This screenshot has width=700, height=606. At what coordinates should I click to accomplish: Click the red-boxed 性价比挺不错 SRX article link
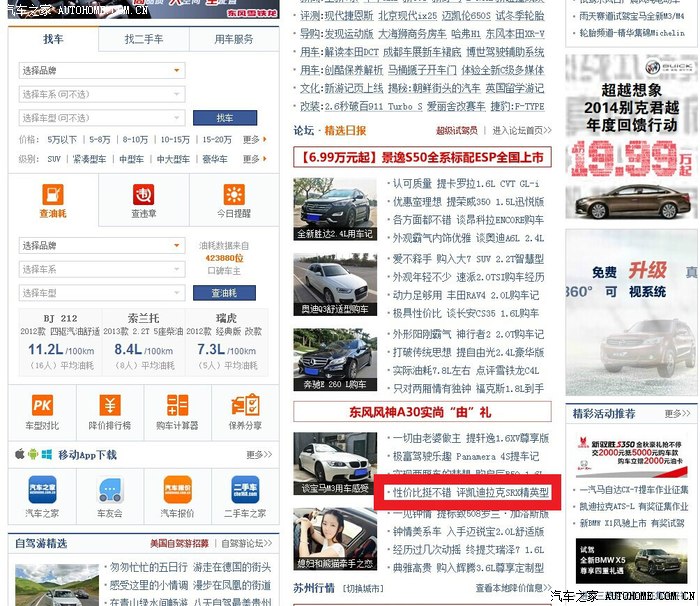(470, 493)
